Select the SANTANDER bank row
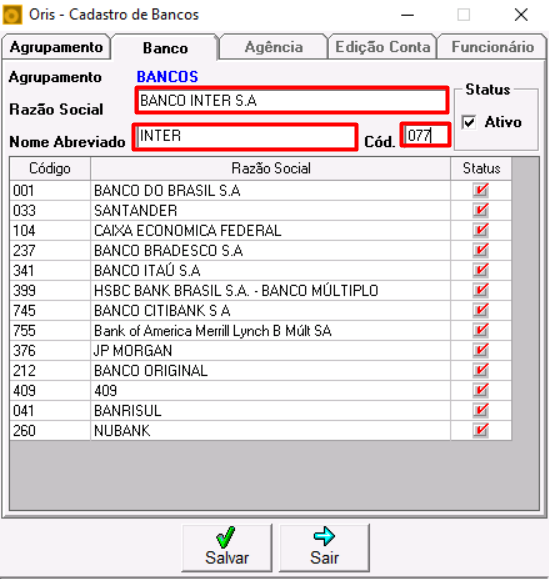 click(261, 210)
